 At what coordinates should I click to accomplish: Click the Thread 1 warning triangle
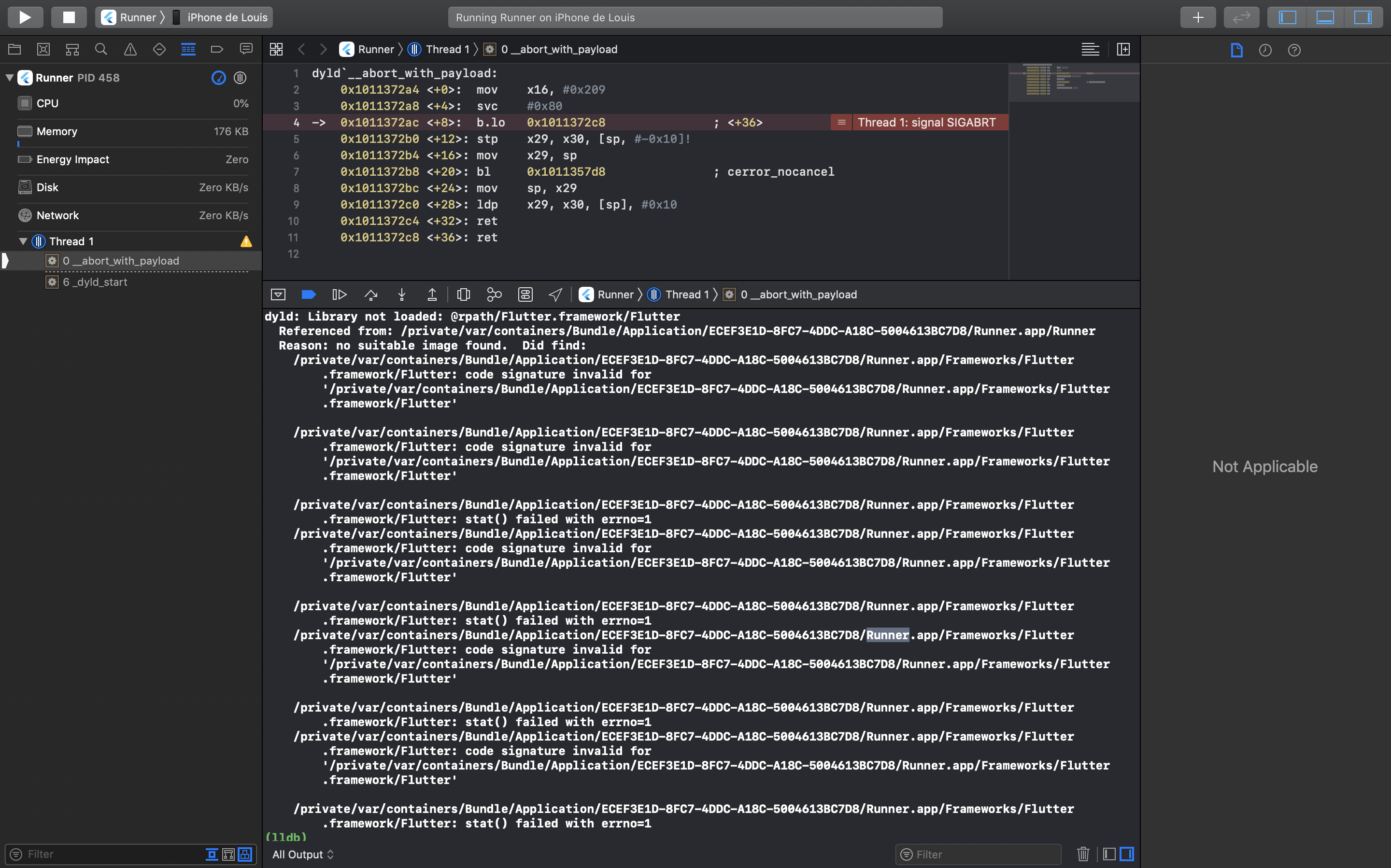(246, 242)
